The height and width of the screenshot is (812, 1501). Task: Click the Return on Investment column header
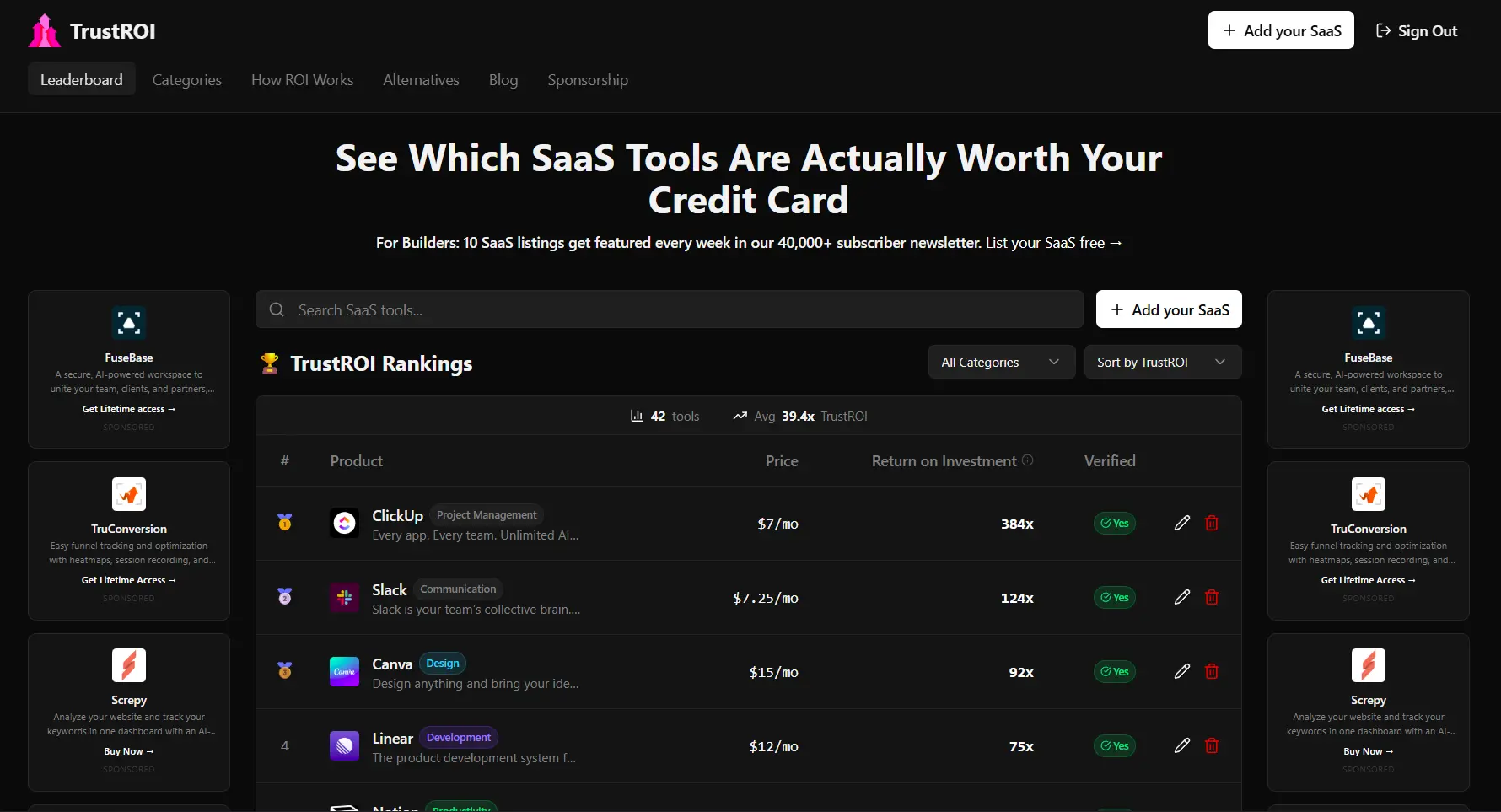tap(944, 460)
